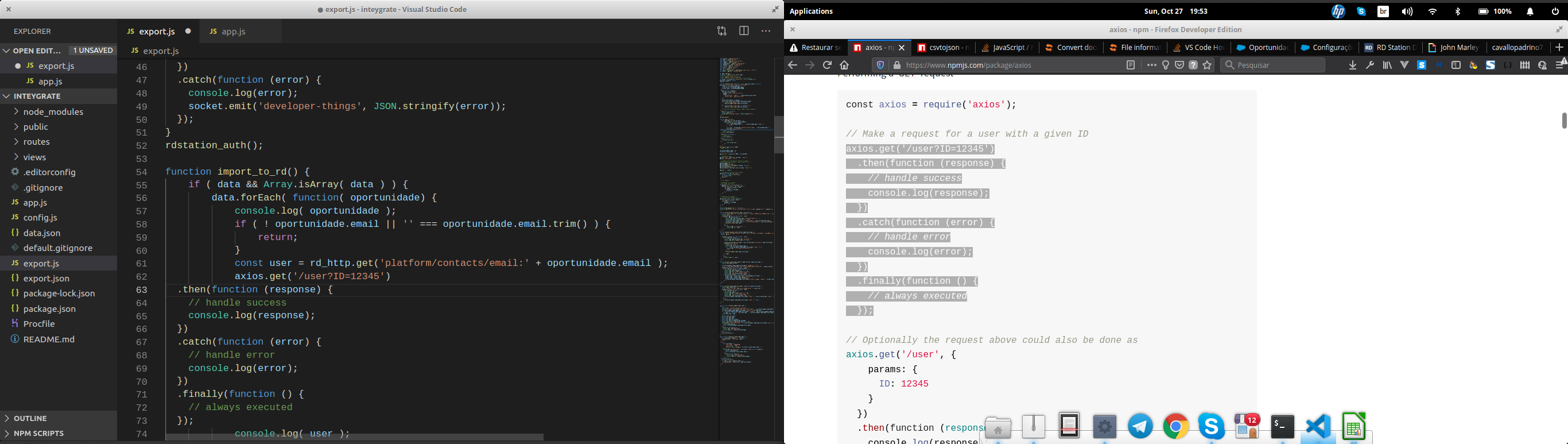1568x444 pixels.
Task: Switch to the RD Station Firefox tab
Action: 1390,48
